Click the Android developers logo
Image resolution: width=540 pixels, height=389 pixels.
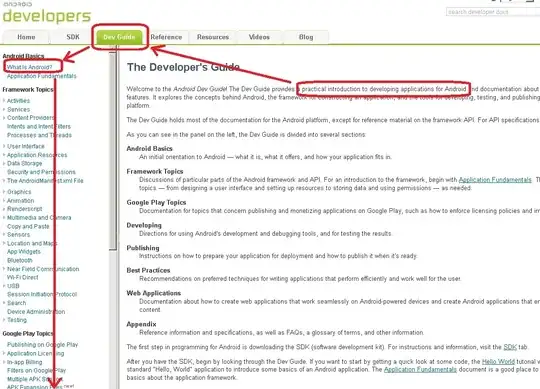click(46, 13)
